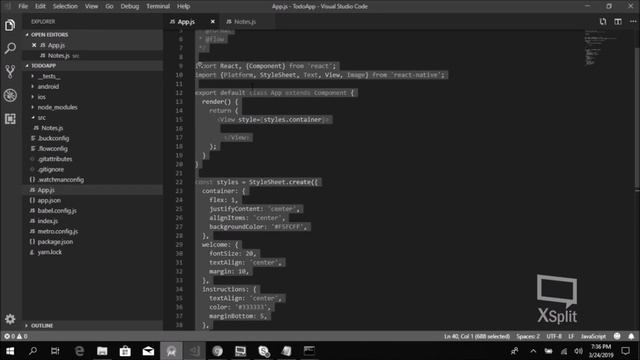
Task: Launch Microsoft Edge from the taskbar
Action: pos(79,351)
